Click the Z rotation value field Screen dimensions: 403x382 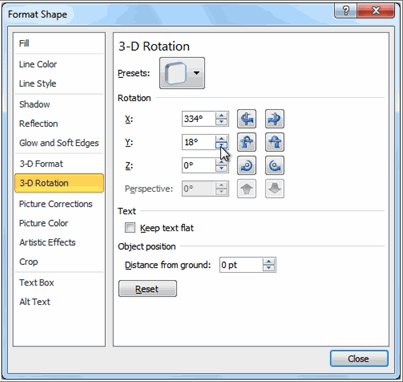pos(199,165)
